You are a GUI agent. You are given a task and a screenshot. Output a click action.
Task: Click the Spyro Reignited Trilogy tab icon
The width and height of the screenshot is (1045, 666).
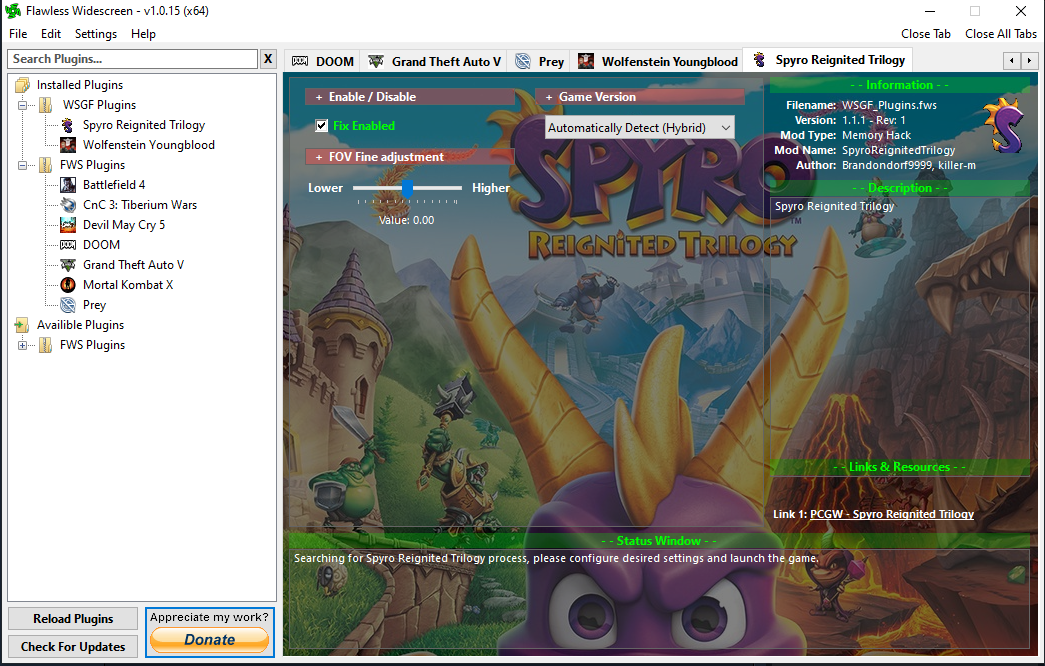759,60
